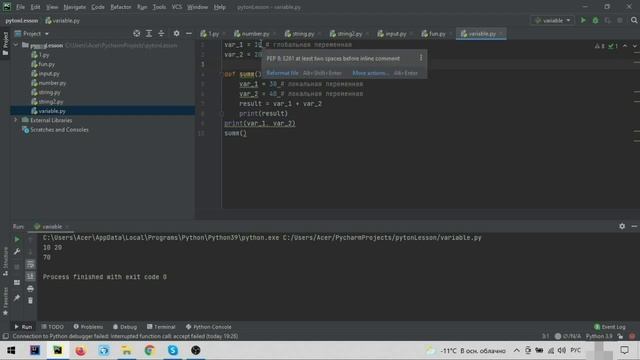Open the Python 3.9 interpreter selector
Viewport: 640px width, 360px height.
coord(599,336)
